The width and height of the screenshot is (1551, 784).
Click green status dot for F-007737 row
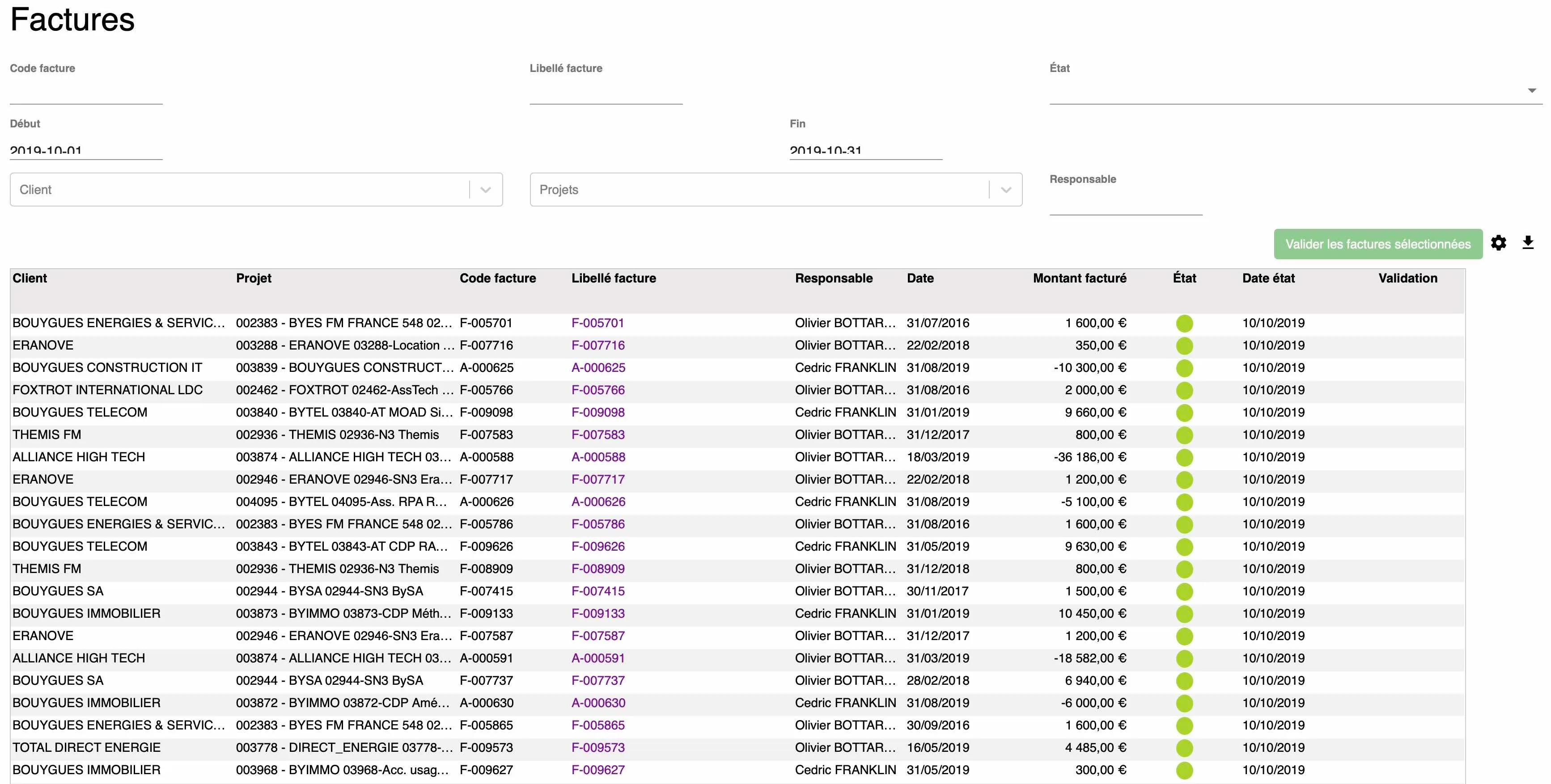1184,681
